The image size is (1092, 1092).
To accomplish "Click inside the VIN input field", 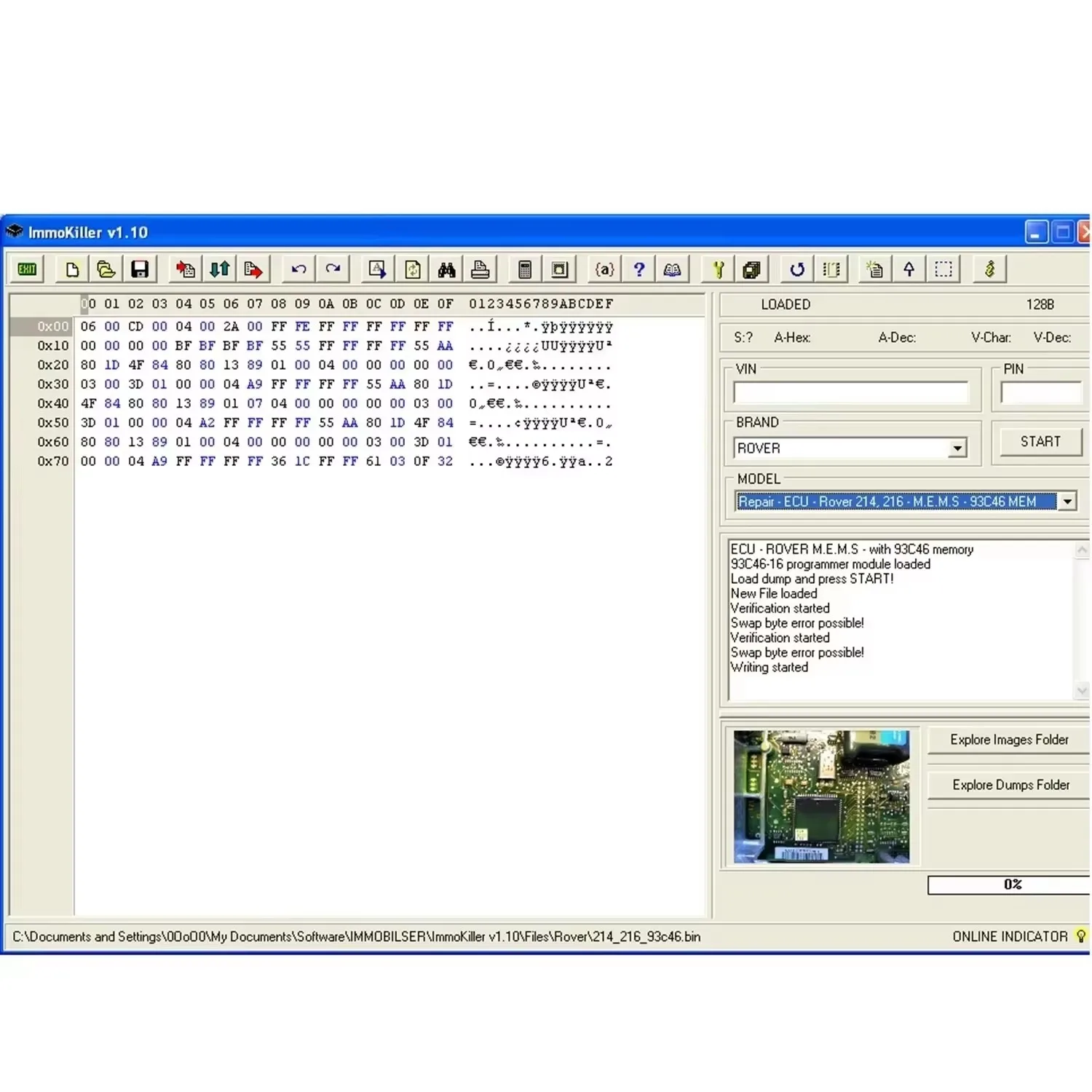I will pos(852,392).
